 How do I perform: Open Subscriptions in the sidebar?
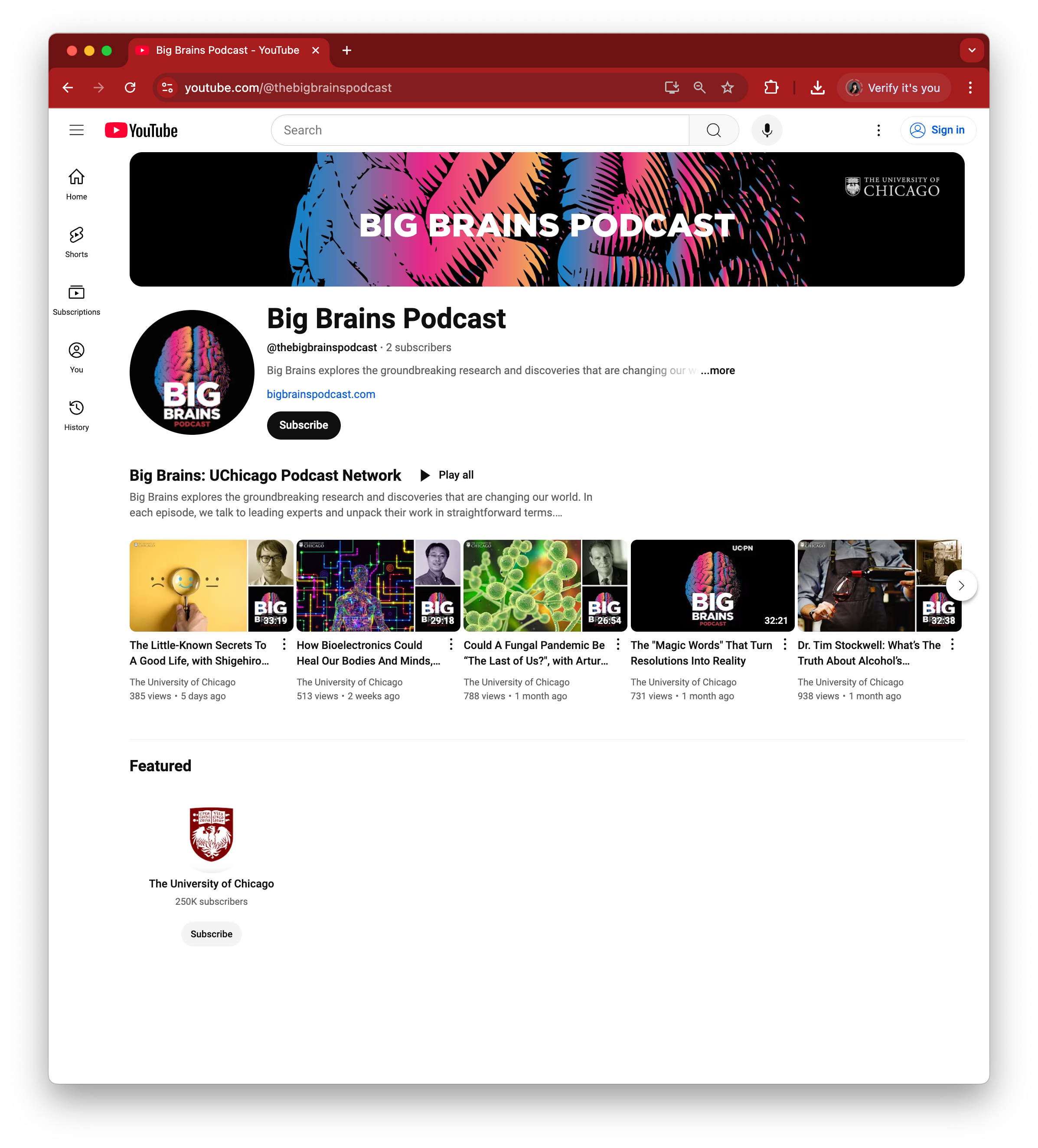pos(76,300)
